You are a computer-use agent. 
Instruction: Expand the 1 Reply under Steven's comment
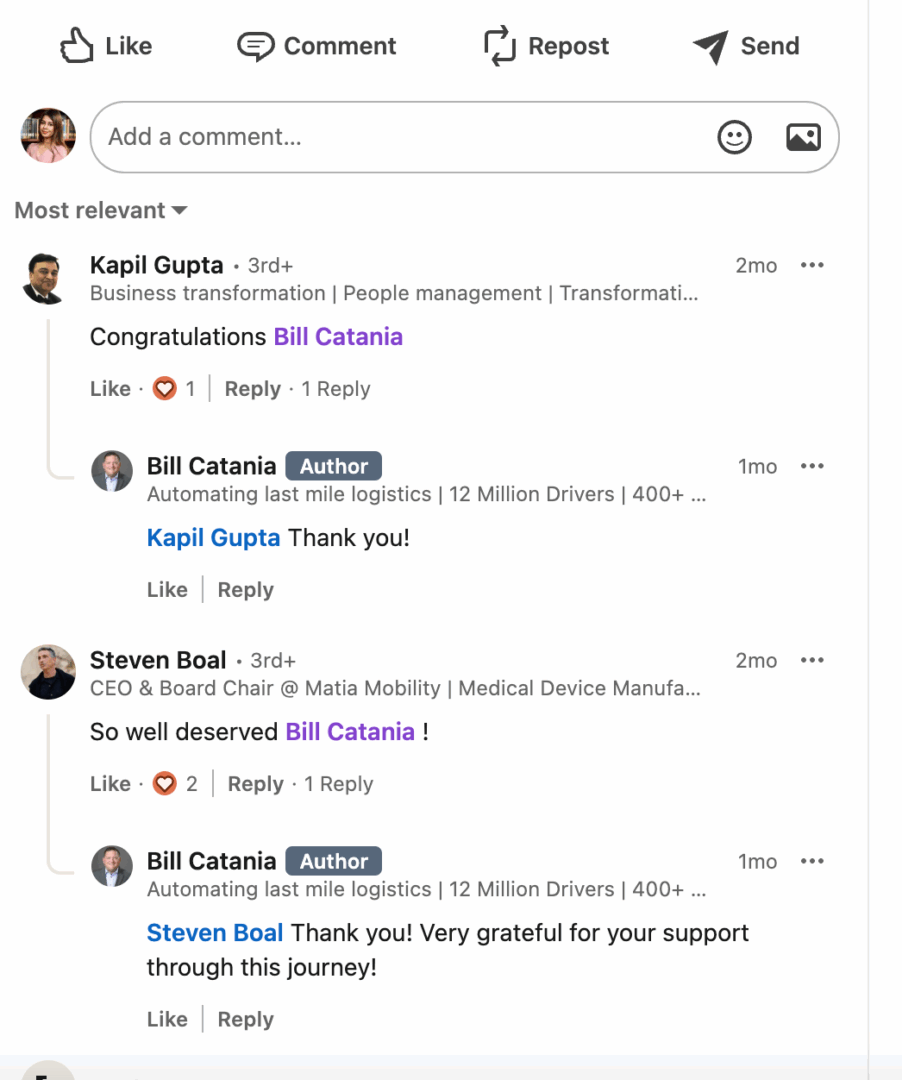click(x=338, y=784)
